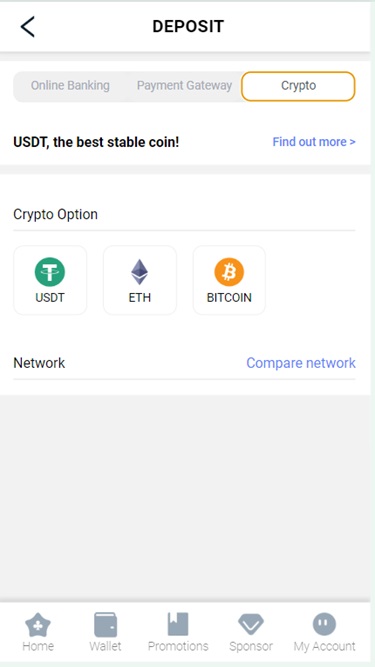Screen dimensions: 375x667
Task: Open the Payment Gateway tab
Action: tap(185, 86)
